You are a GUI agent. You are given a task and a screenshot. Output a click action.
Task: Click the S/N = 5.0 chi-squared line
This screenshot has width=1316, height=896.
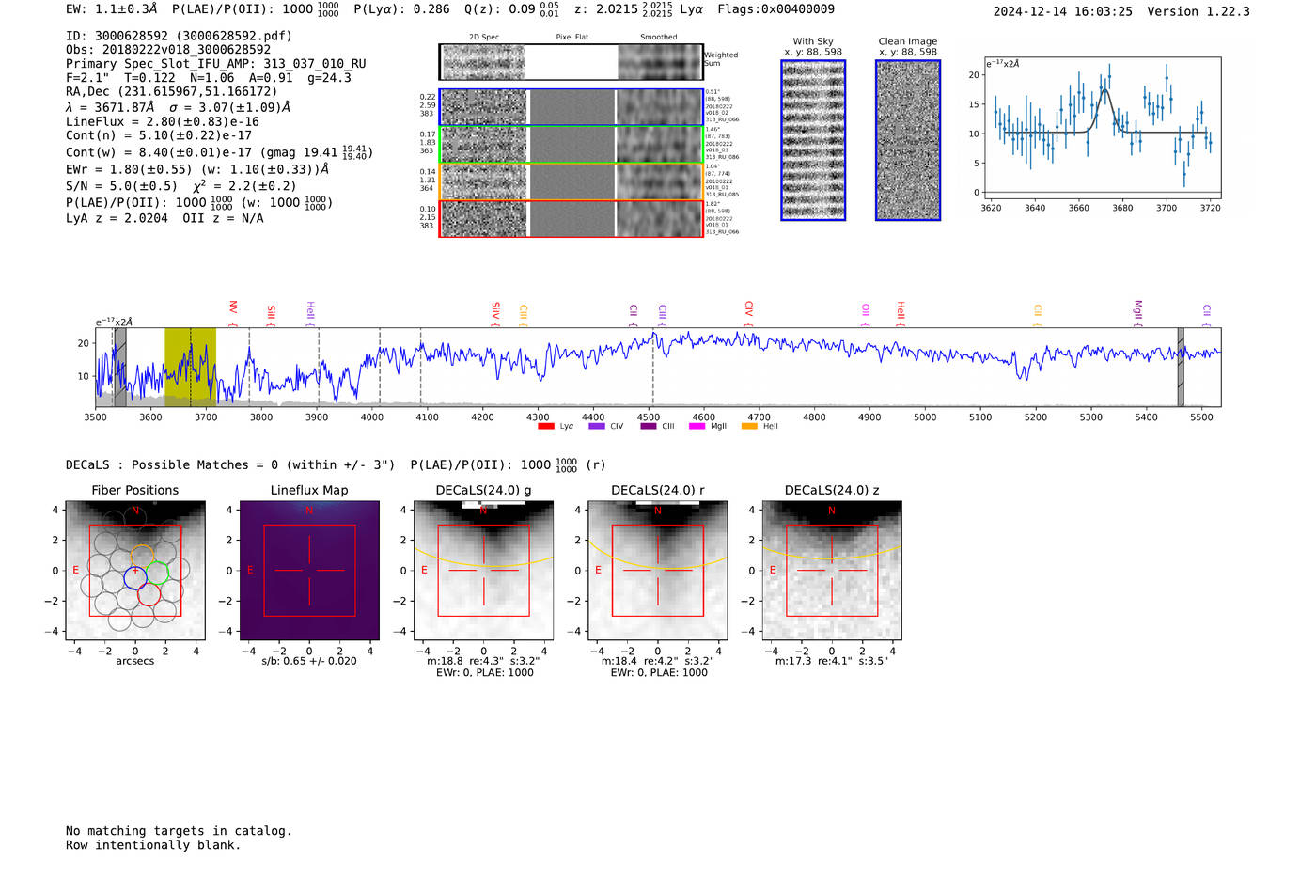click(x=181, y=185)
